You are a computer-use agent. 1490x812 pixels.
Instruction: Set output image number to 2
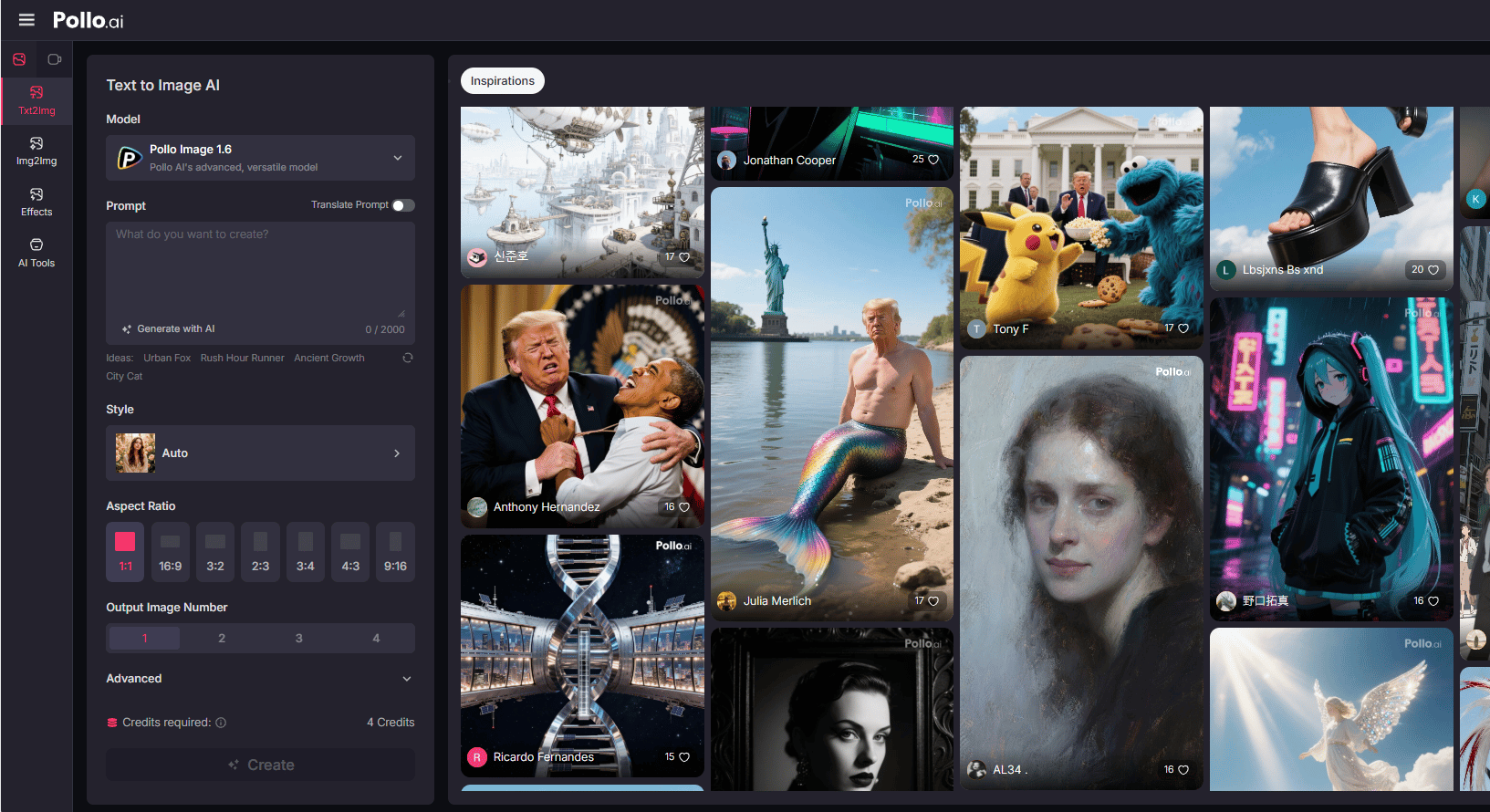click(222, 638)
